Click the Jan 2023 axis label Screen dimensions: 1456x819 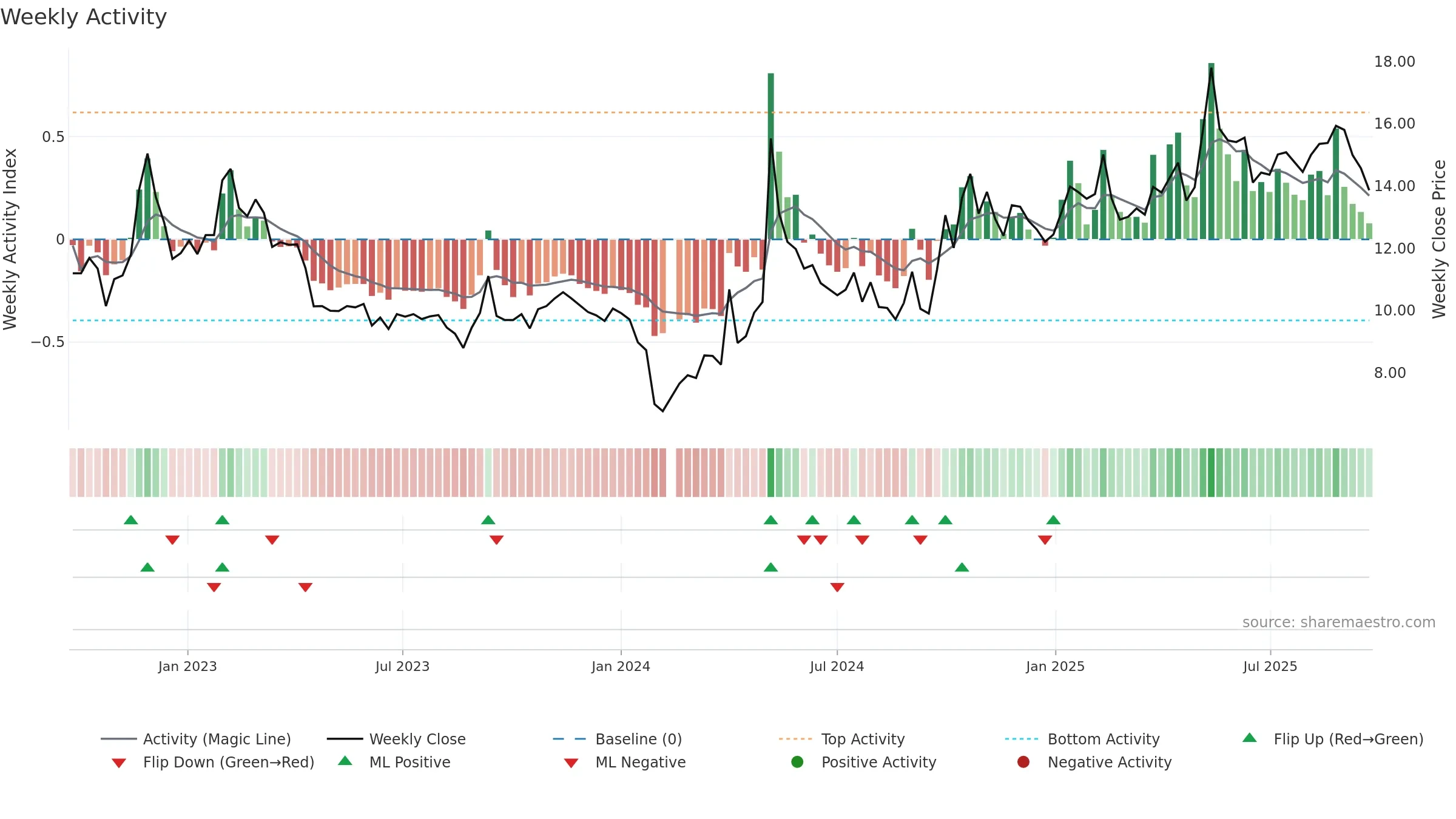click(x=187, y=666)
